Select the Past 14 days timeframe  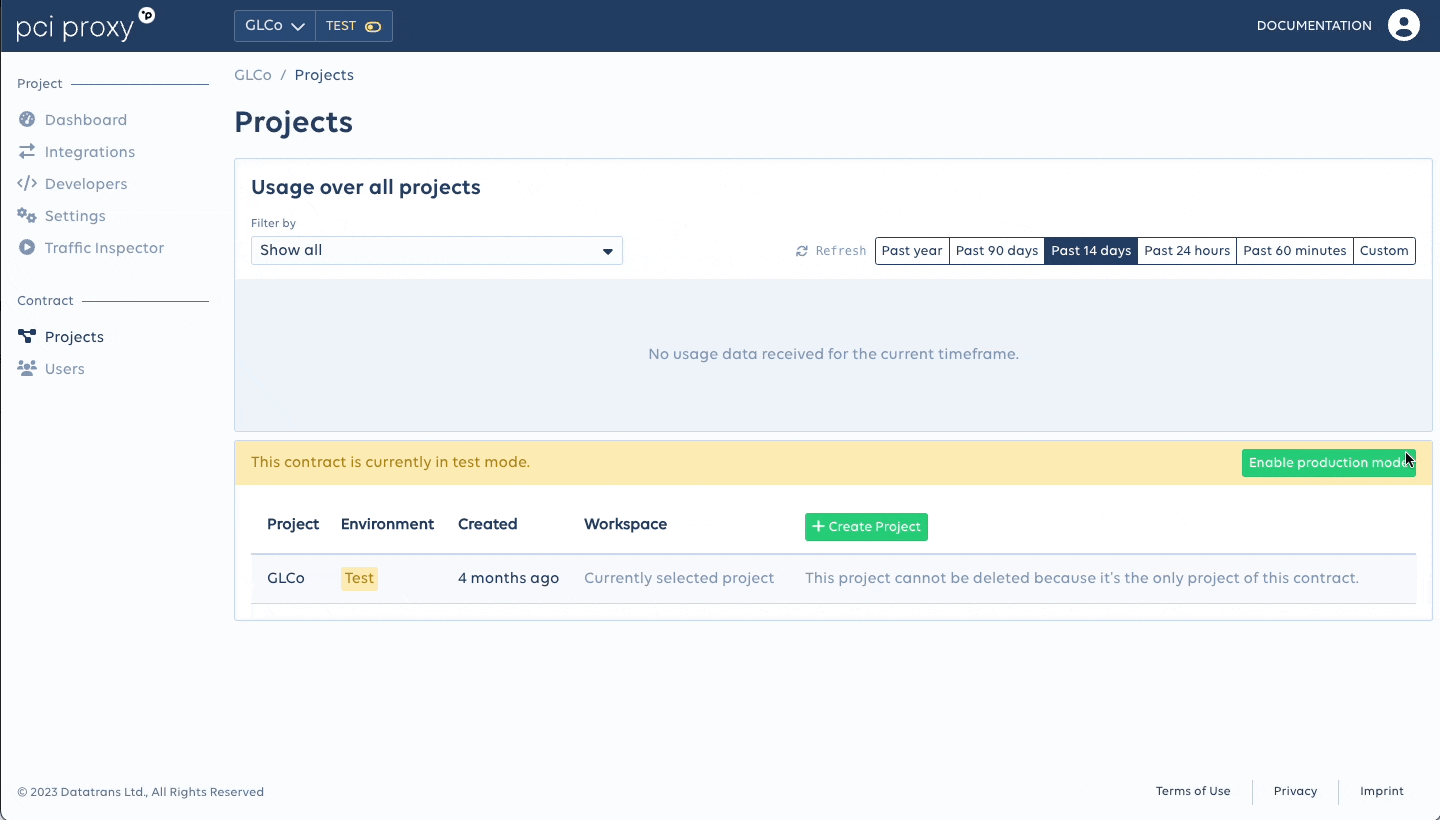[x=1091, y=251]
